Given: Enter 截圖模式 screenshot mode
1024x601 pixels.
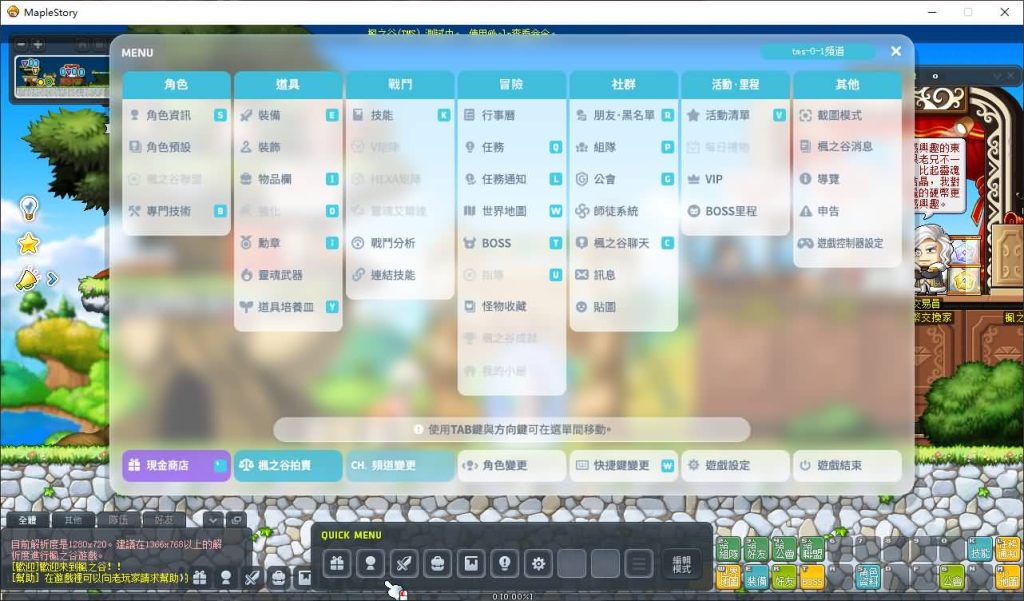Looking at the screenshot, I should coord(847,115).
